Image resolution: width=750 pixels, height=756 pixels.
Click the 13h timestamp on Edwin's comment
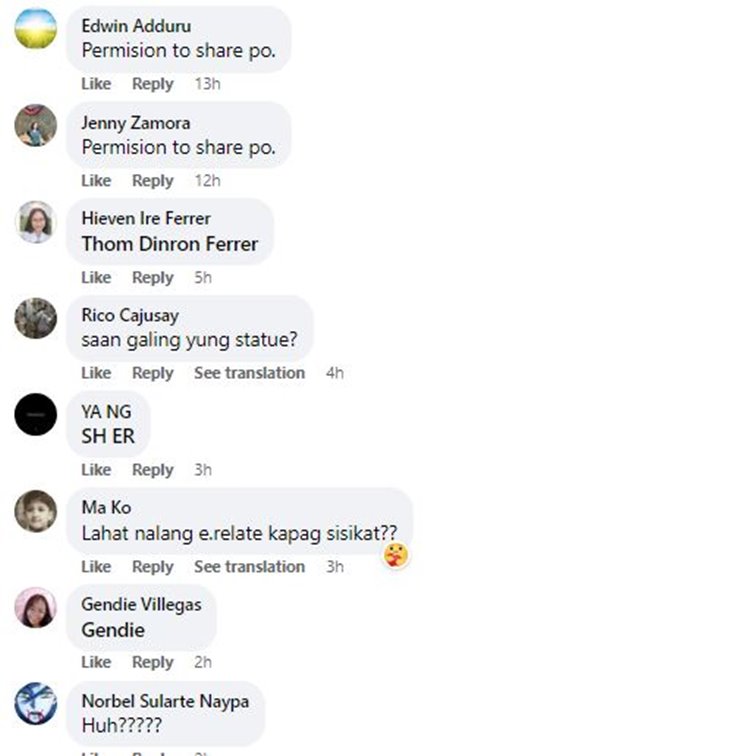(x=208, y=84)
